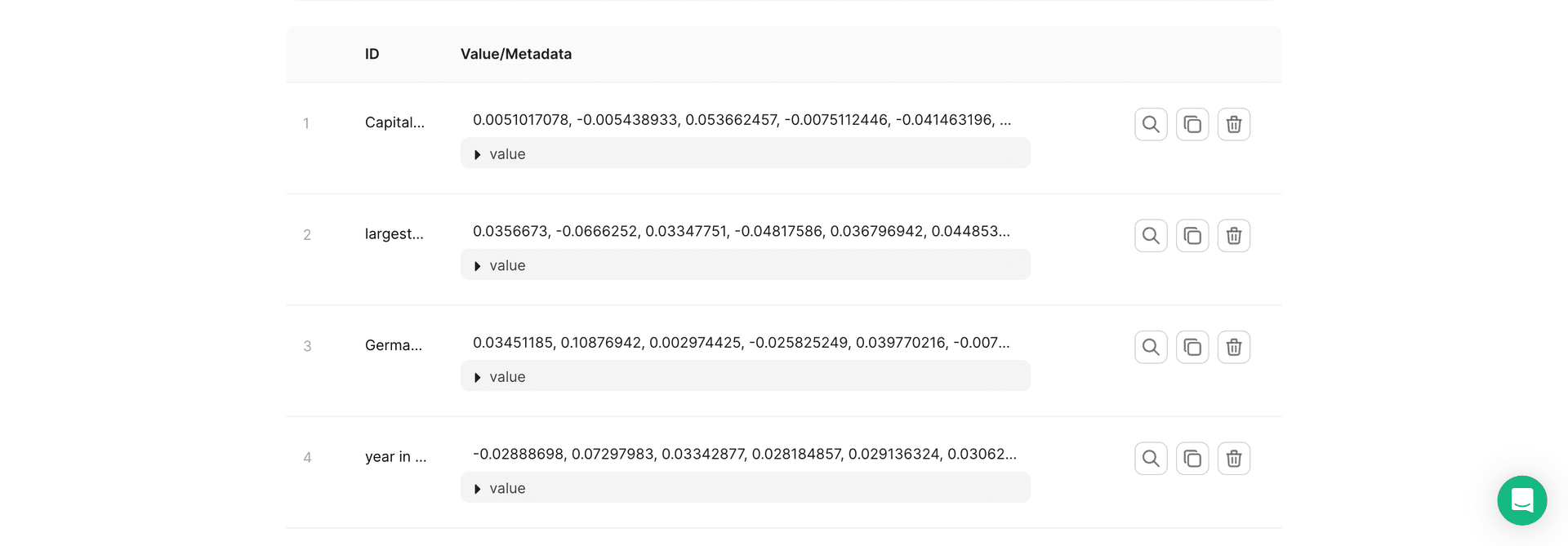
Task: Click the Capital... ID cell
Action: (394, 122)
